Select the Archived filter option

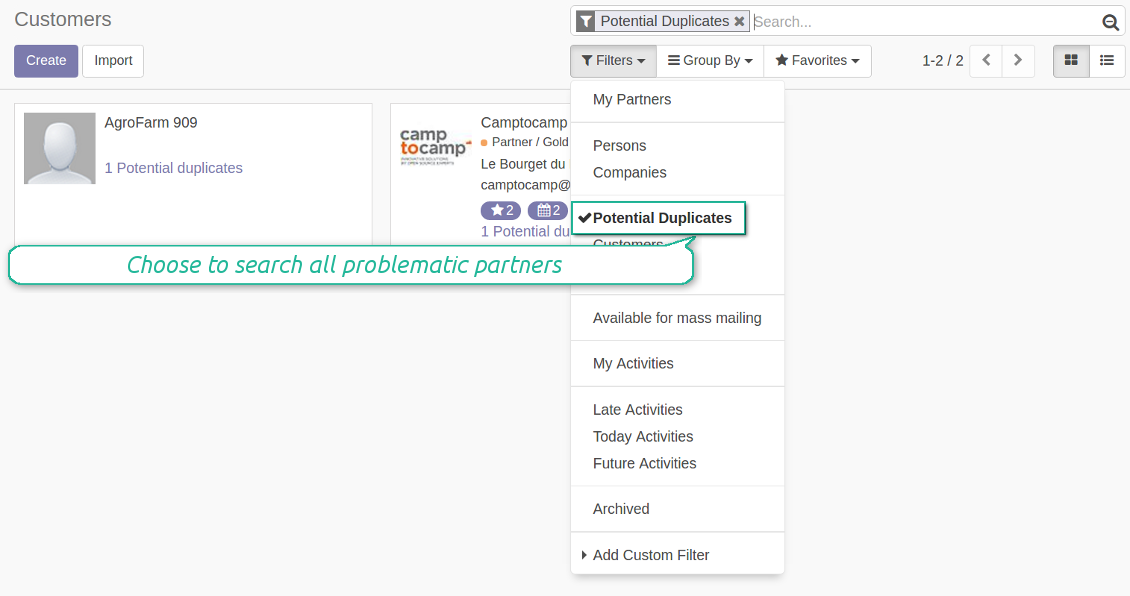621,509
